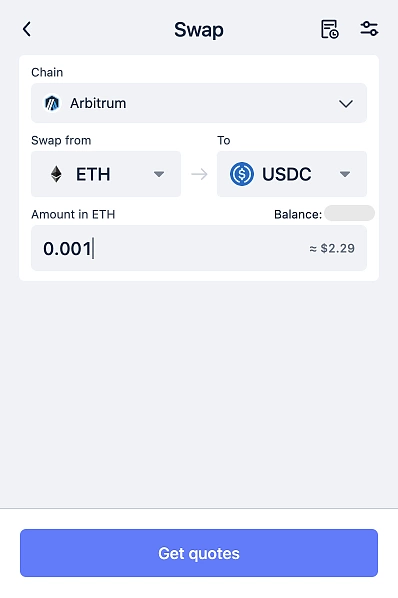Click the USDC token name
This screenshot has width=398, height=598.
point(287,174)
